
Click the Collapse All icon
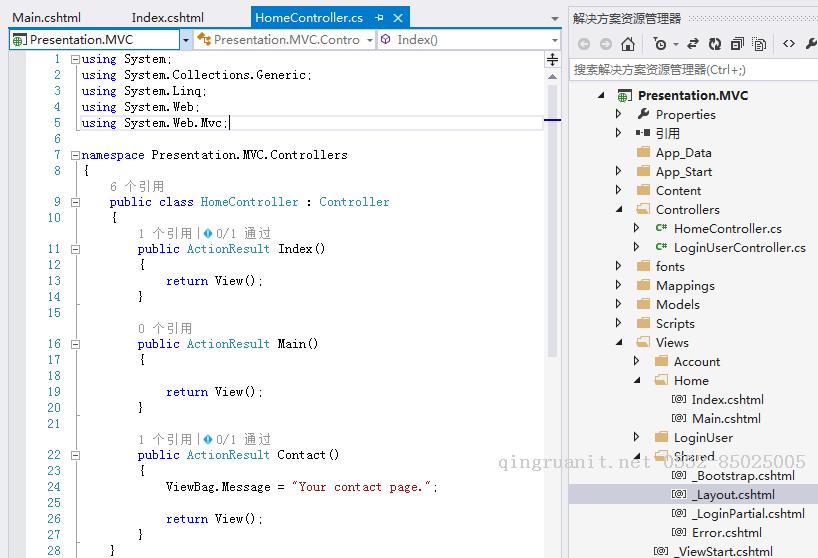tap(737, 44)
